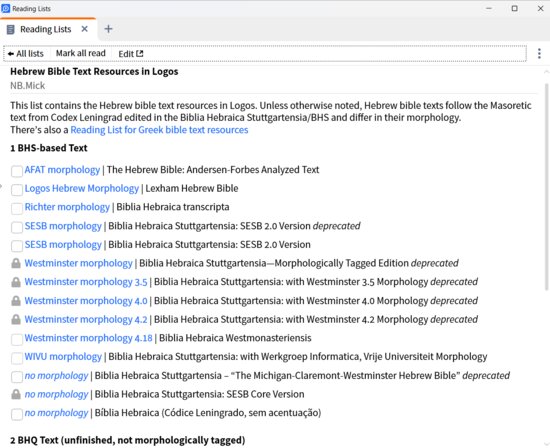Image resolution: width=550 pixels, height=448 pixels.
Task: Check the non-deprecated SESB 2.0 Version checkbox
Action: (17, 246)
